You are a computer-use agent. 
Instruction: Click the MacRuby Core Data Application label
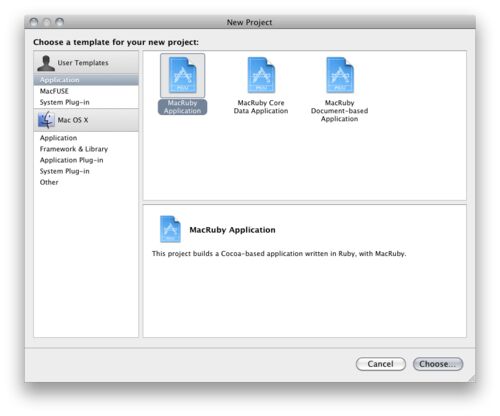pyautogui.click(x=261, y=107)
